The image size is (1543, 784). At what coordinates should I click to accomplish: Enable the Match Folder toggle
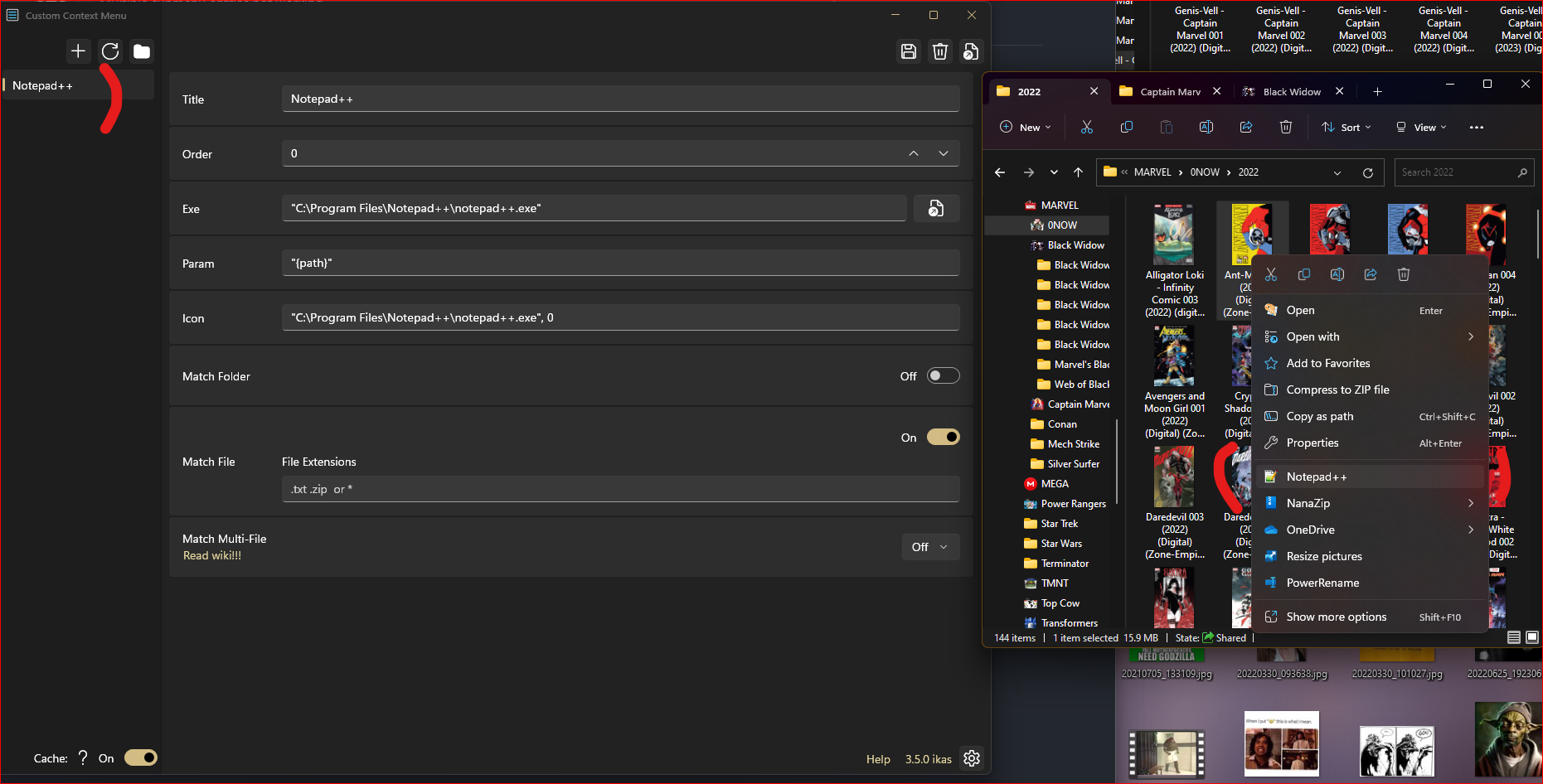(944, 375)
